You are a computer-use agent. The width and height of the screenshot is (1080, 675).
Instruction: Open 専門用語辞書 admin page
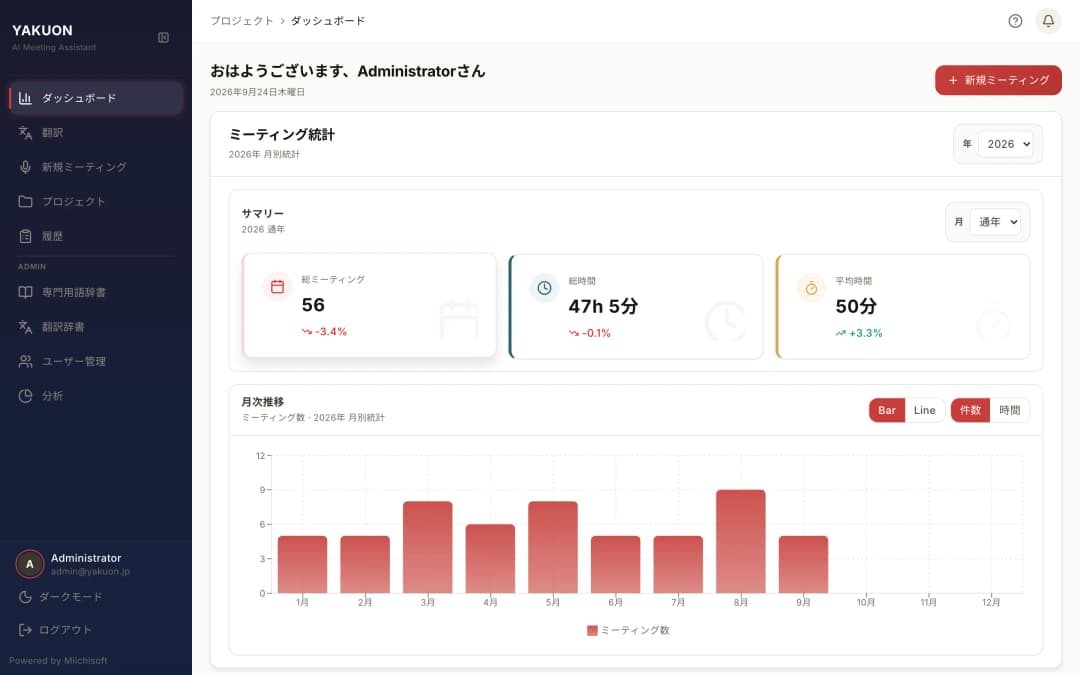click(96, 292)
